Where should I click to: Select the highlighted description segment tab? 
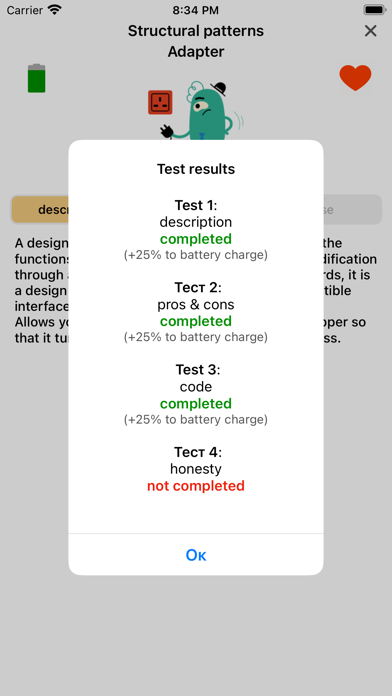40,210
